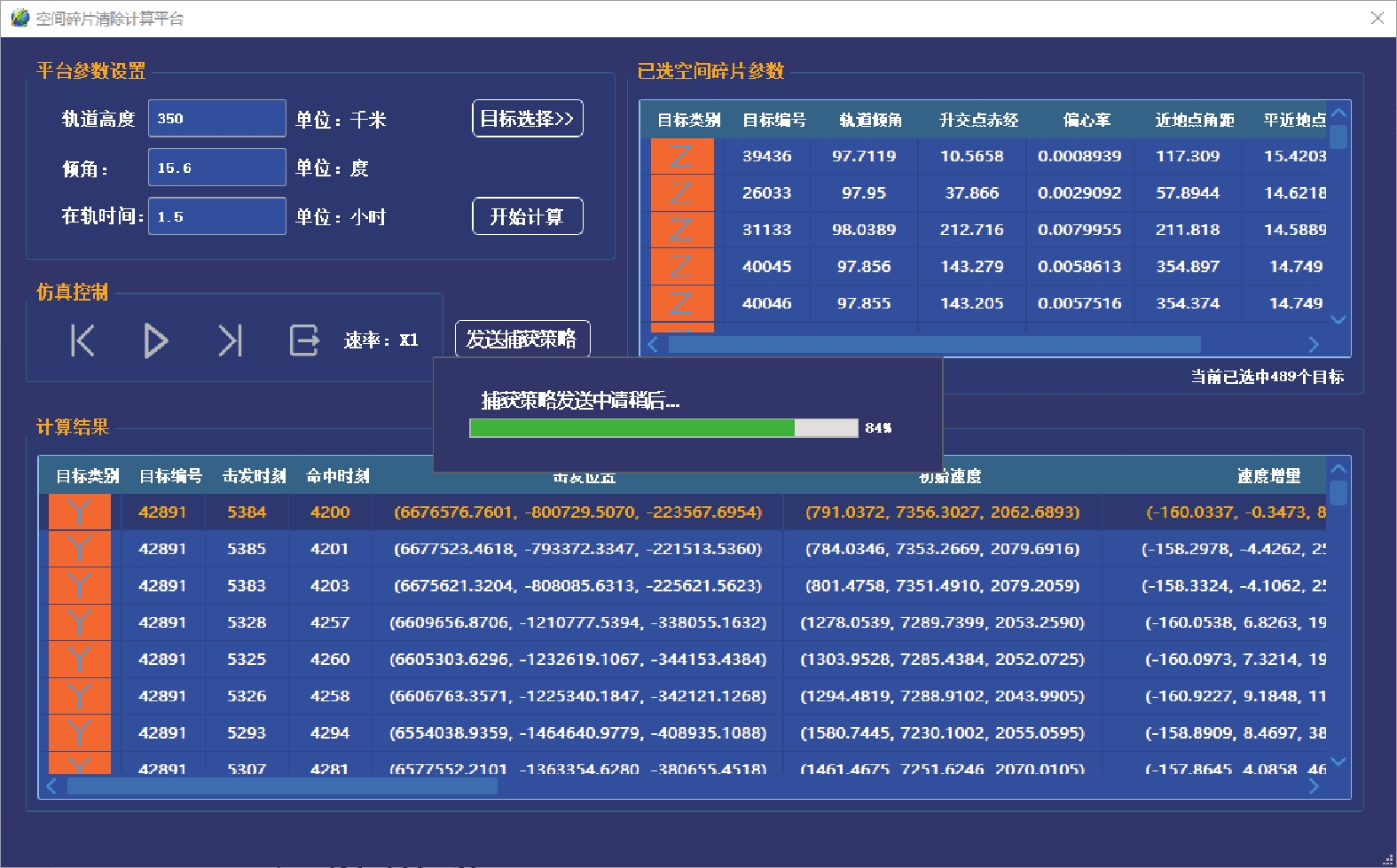This screenshot has width=1397, height=868.
Task: Click the cell 212.716 in debris table
Action: 972,230
